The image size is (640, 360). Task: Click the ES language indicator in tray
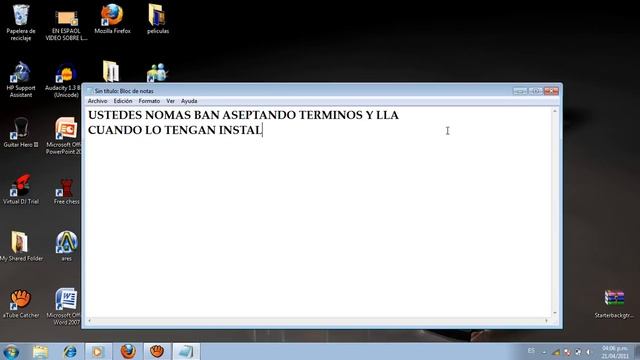(531, 351)
